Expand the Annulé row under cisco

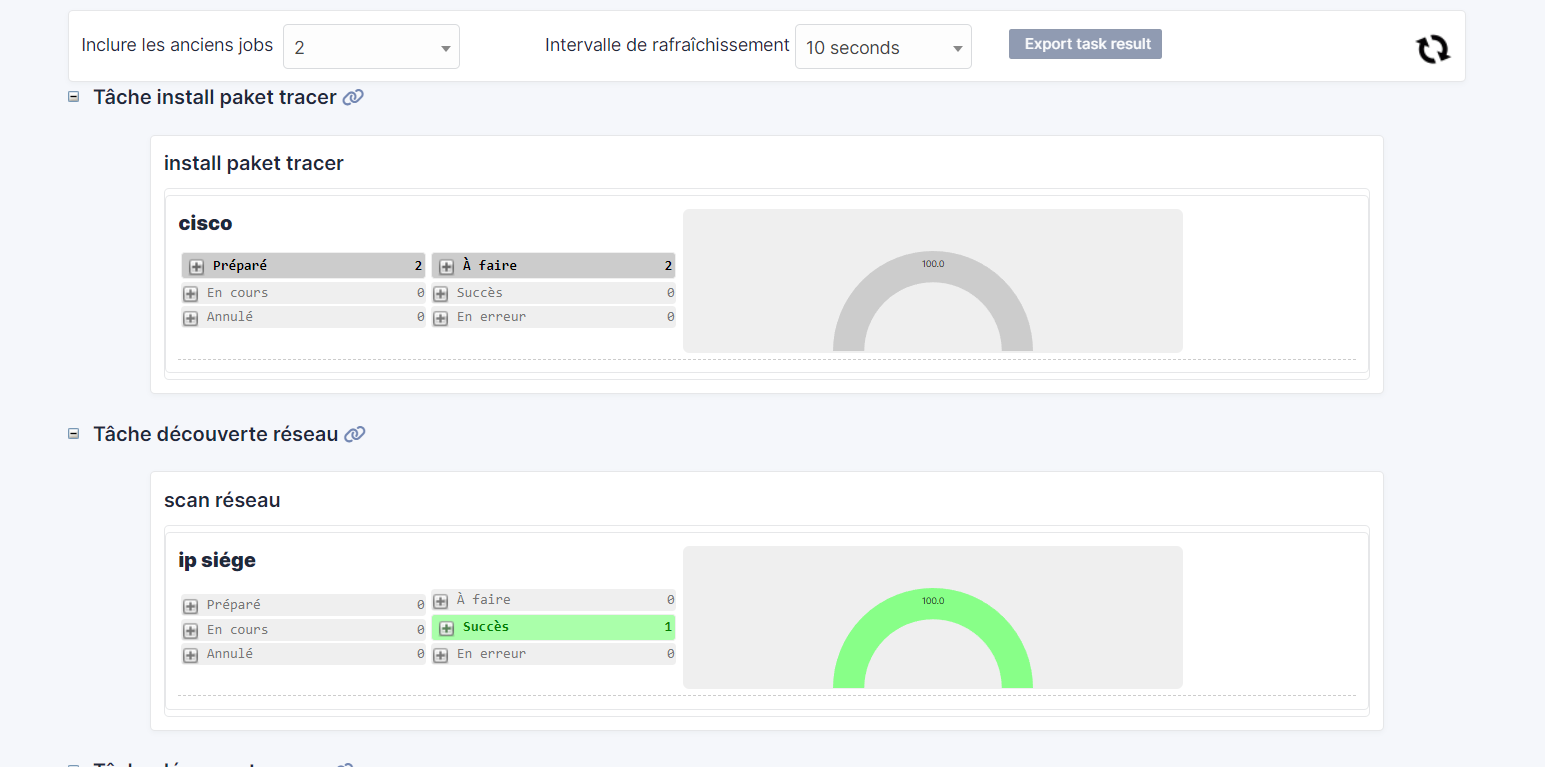point(190,318)
